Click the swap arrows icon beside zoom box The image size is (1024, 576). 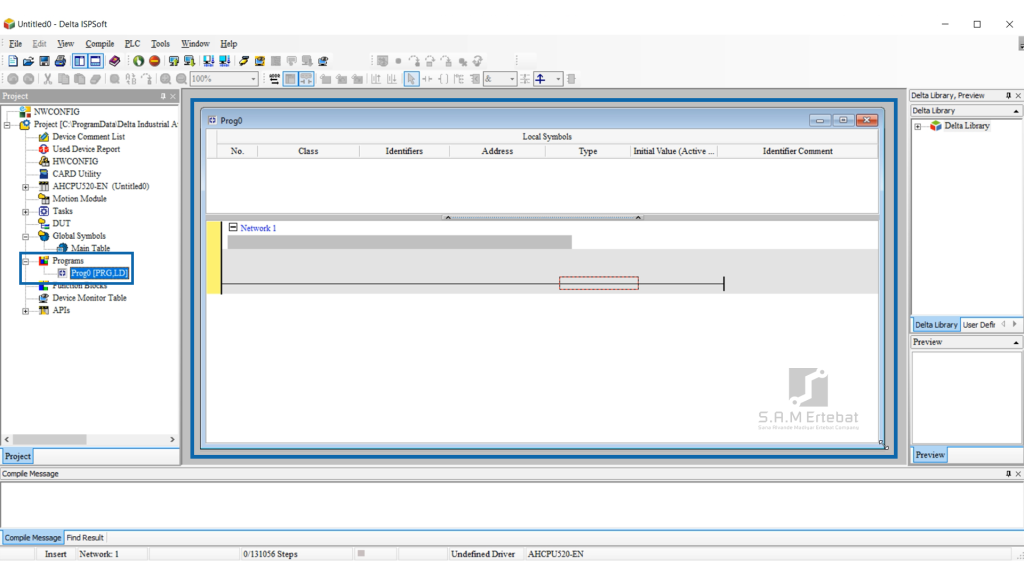274,79
